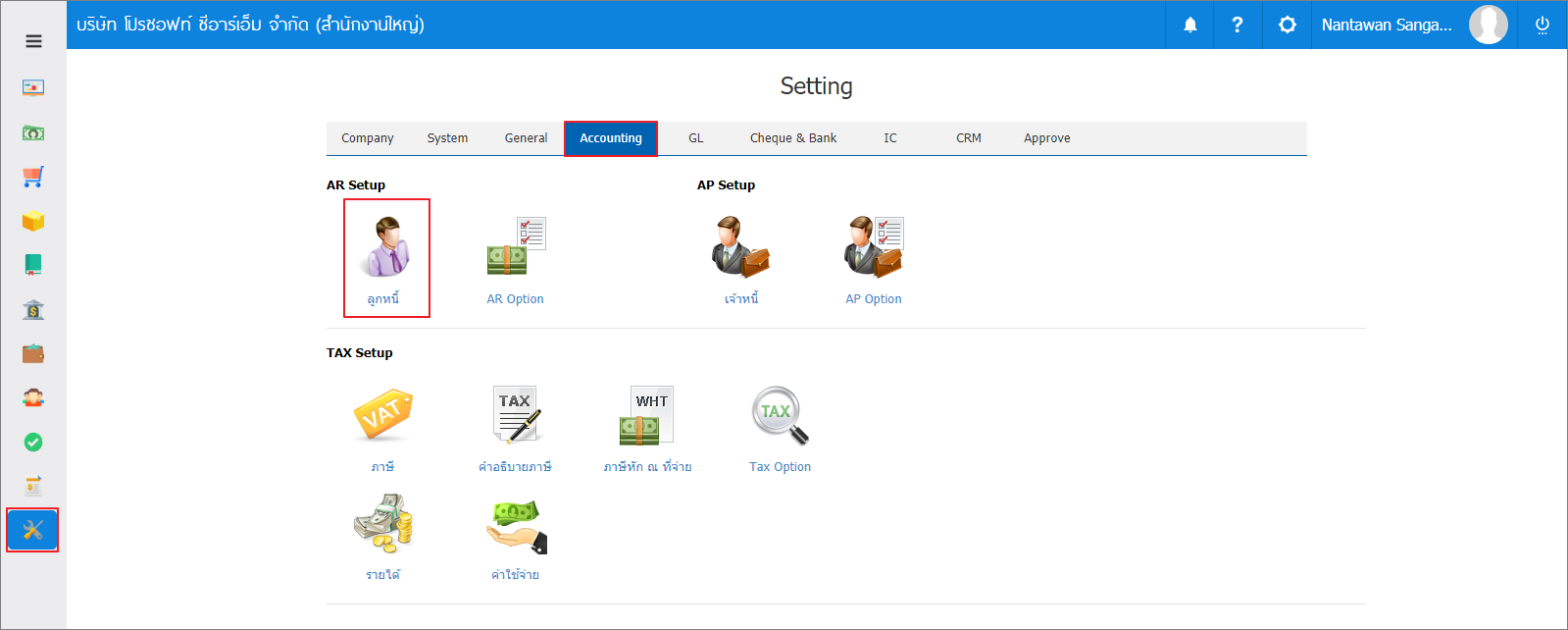This screenshot has height=630, width=1568.
Task: Switch to the Approve tab
Action: tap(1047, 138)
